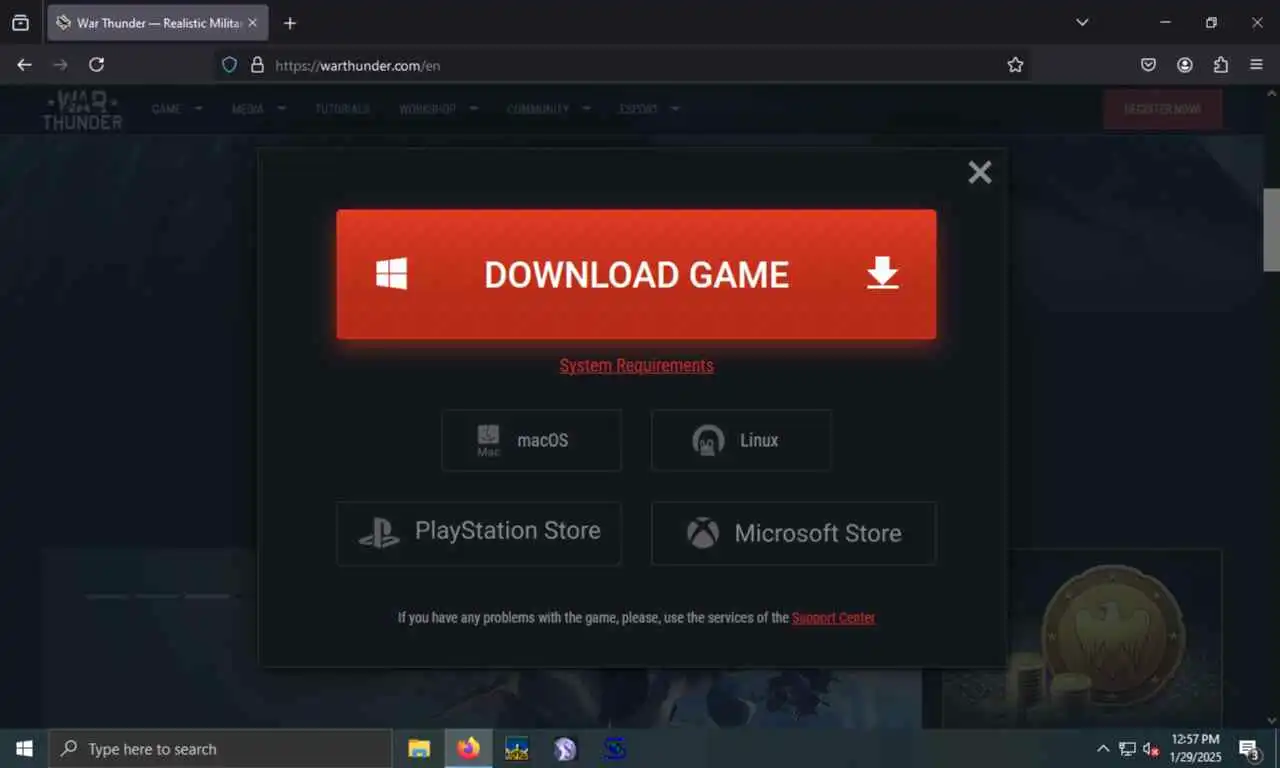This screenshot has width=1280, height=768.
Task: Expand the COMMUNITY menu in site header
Action: pyautogui.click(x=548, y=109)
